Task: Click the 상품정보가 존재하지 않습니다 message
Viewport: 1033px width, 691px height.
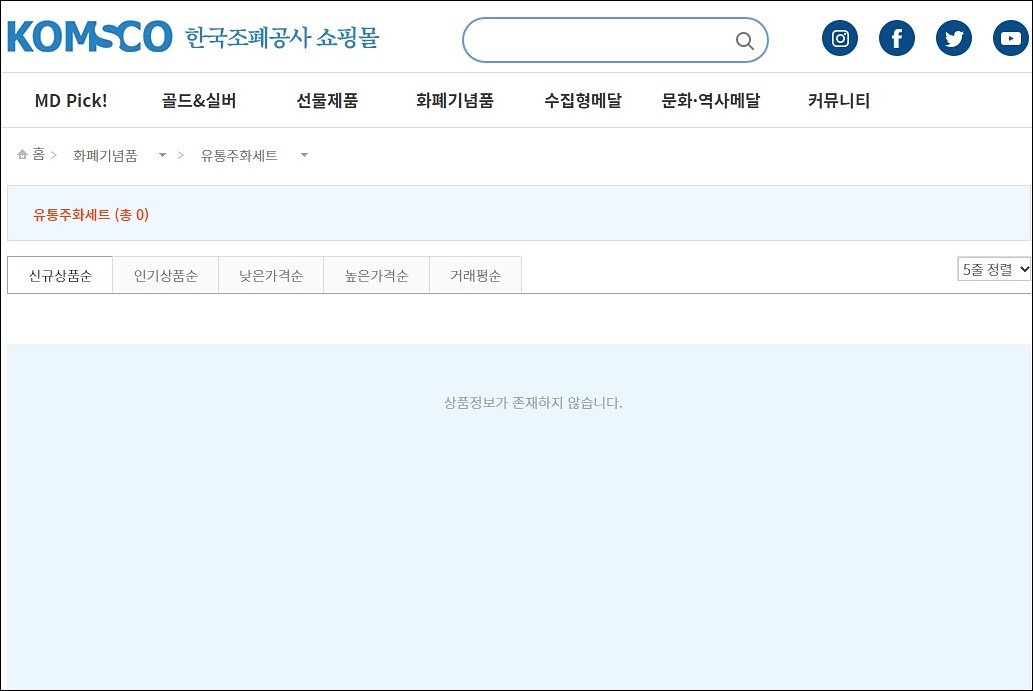Action: pos(533,402)
